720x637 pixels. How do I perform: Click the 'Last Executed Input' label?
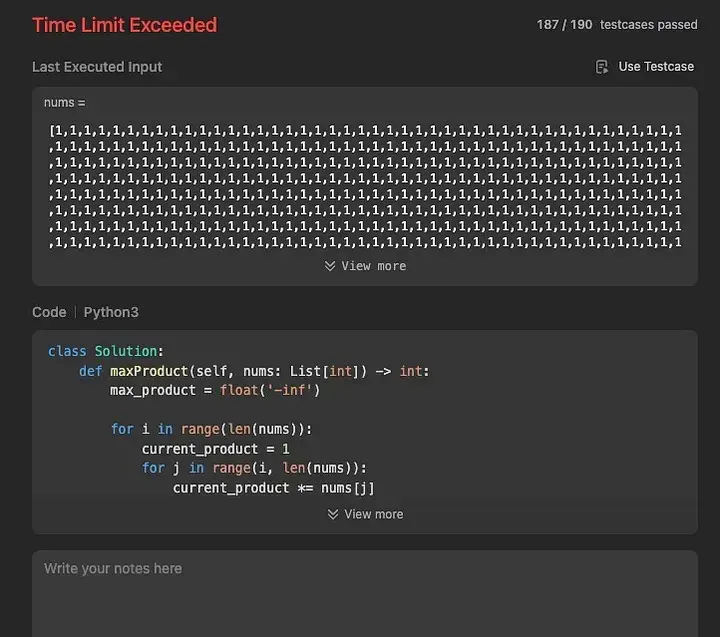point(97,67)
